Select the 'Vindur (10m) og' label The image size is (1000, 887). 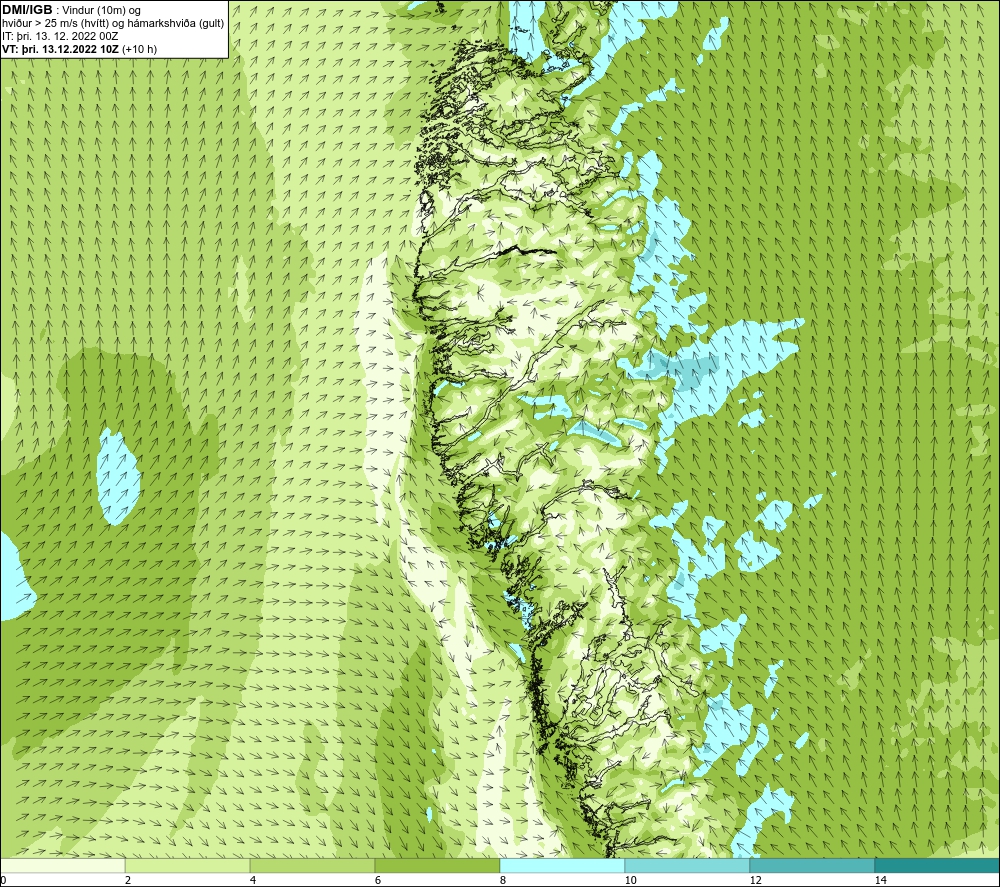pyautogui.click(x=102, y=11)
